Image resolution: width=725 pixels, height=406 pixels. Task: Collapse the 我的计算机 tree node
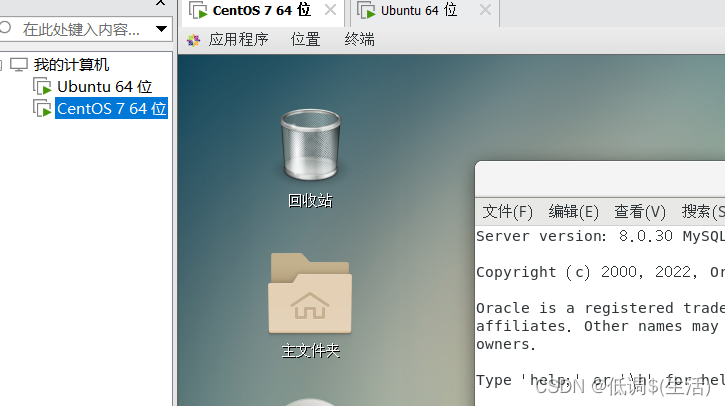pos(1,65)
